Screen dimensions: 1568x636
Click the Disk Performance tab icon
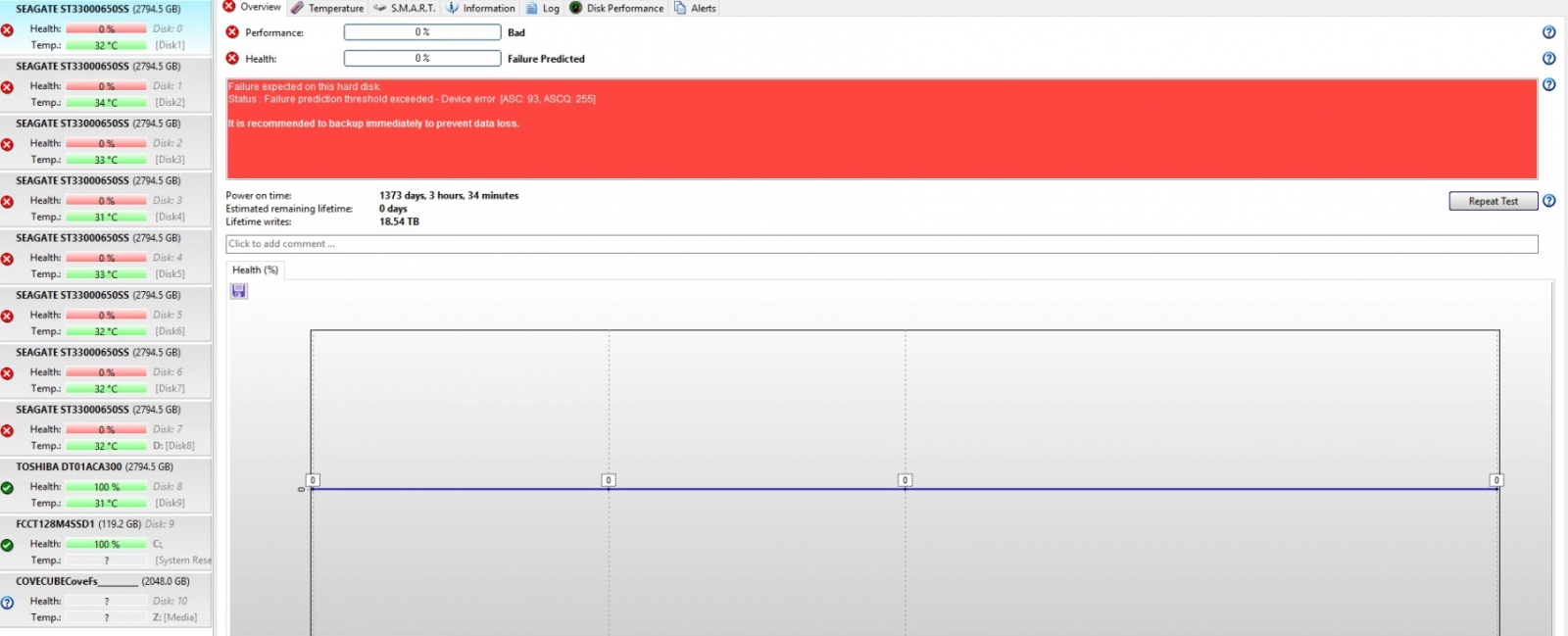(575, 7)
